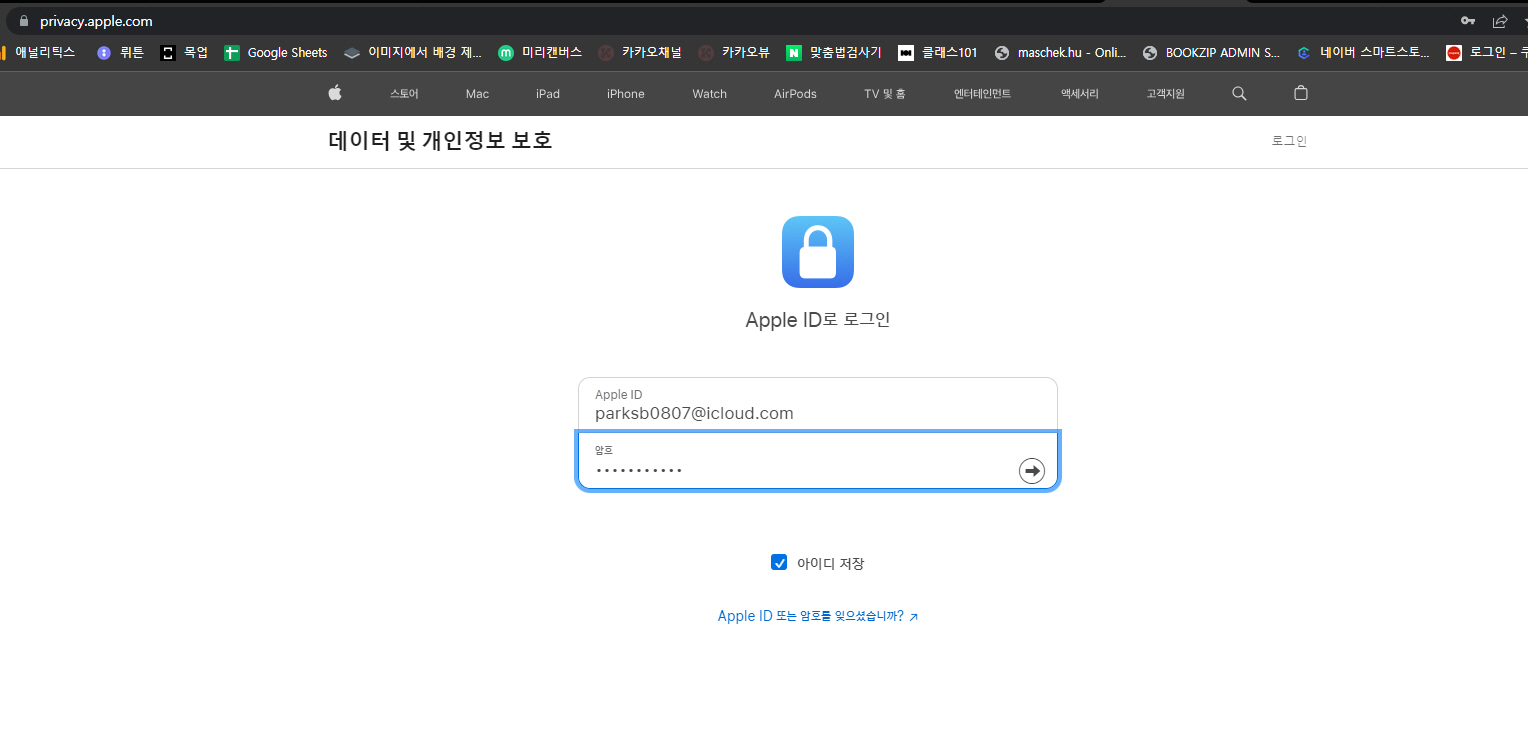Open Mac in Apple navigation
The width and height of the screenshot is (1528, 747).
(477, 94)
